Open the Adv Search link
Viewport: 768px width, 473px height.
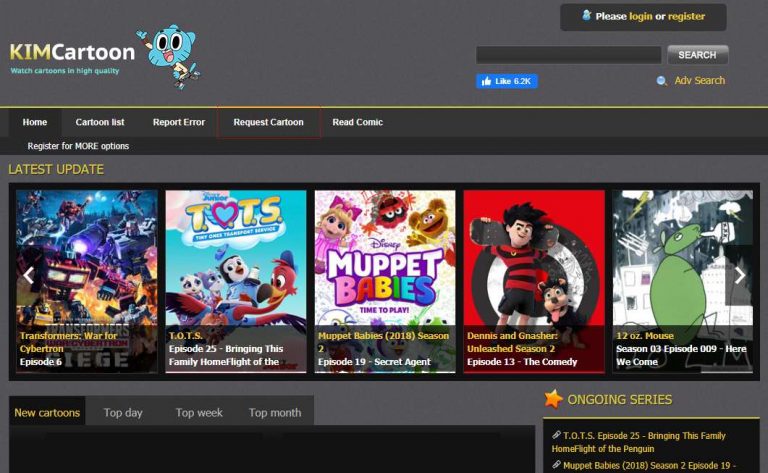(699, 80)
